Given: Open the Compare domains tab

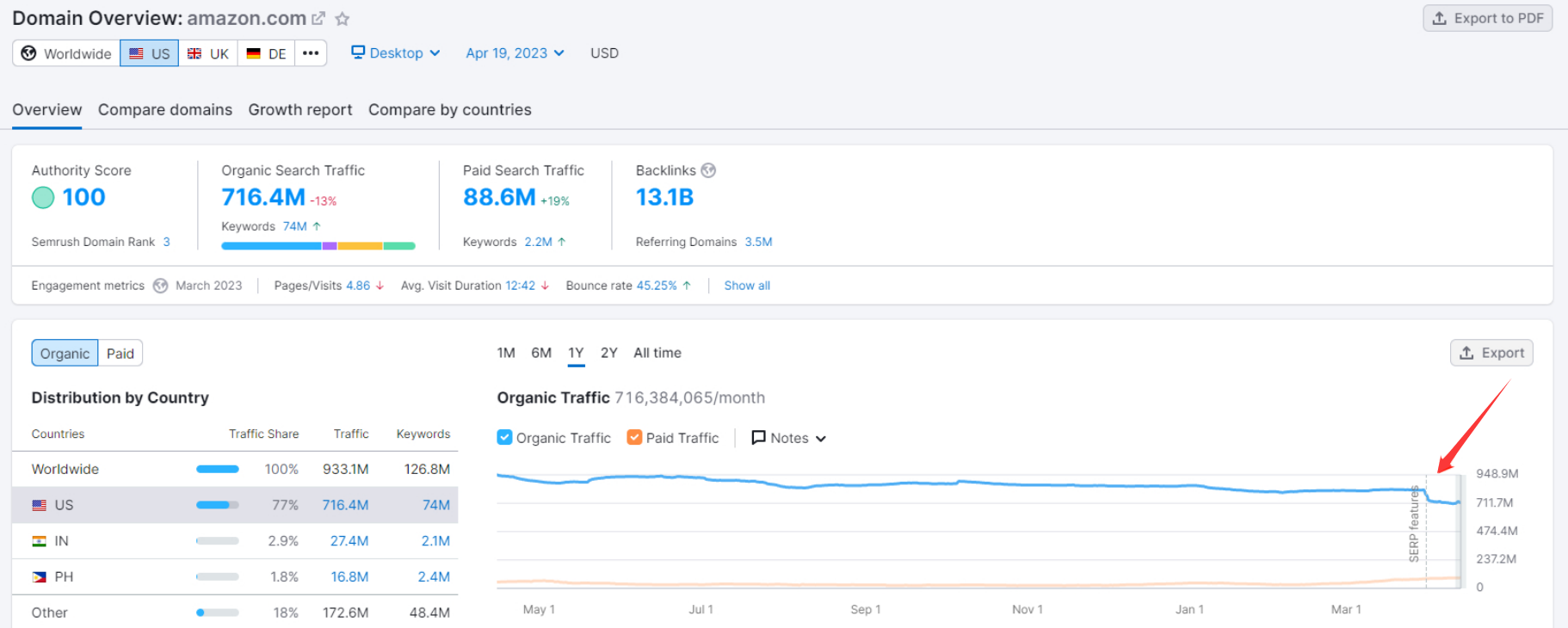Looking at the screenshot, I should pos(165,109).
